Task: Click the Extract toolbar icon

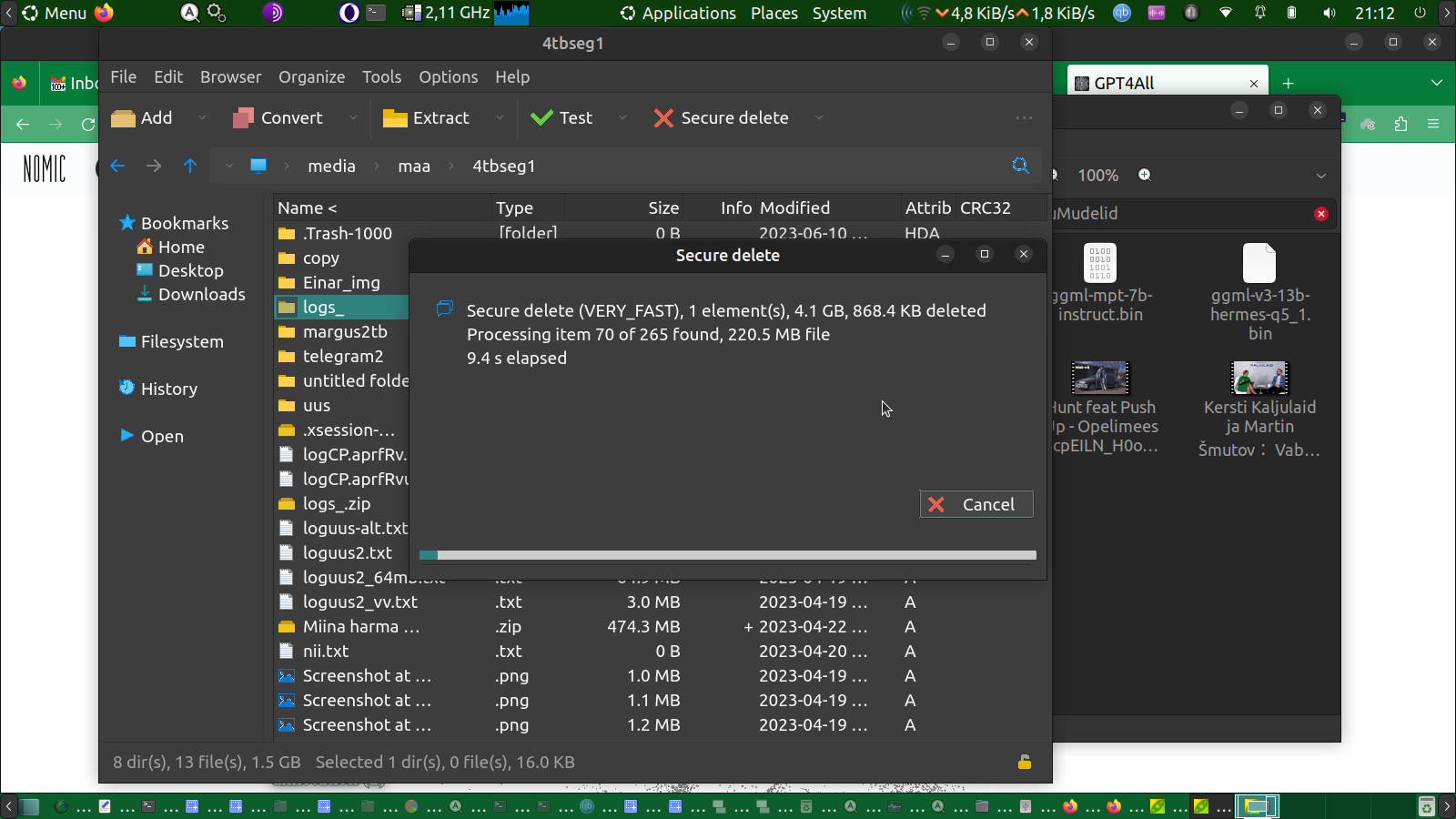Action: [395, 118]
